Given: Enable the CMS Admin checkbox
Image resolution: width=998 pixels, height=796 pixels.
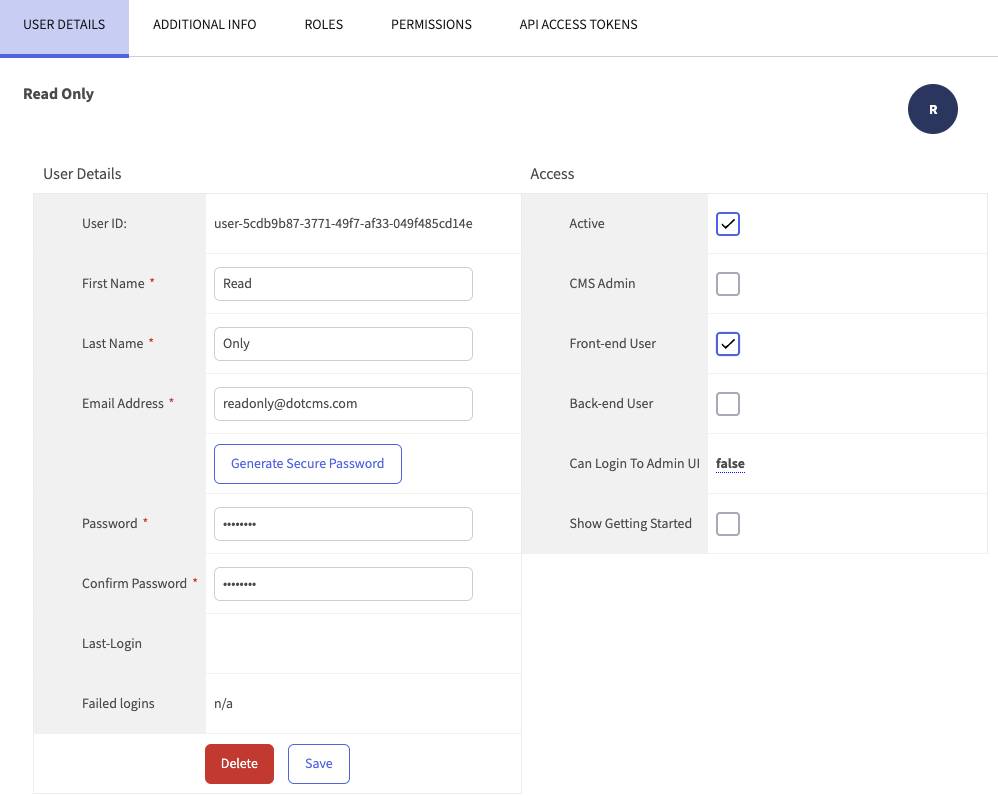Looking at the screenshot, I should click(728, 284).
